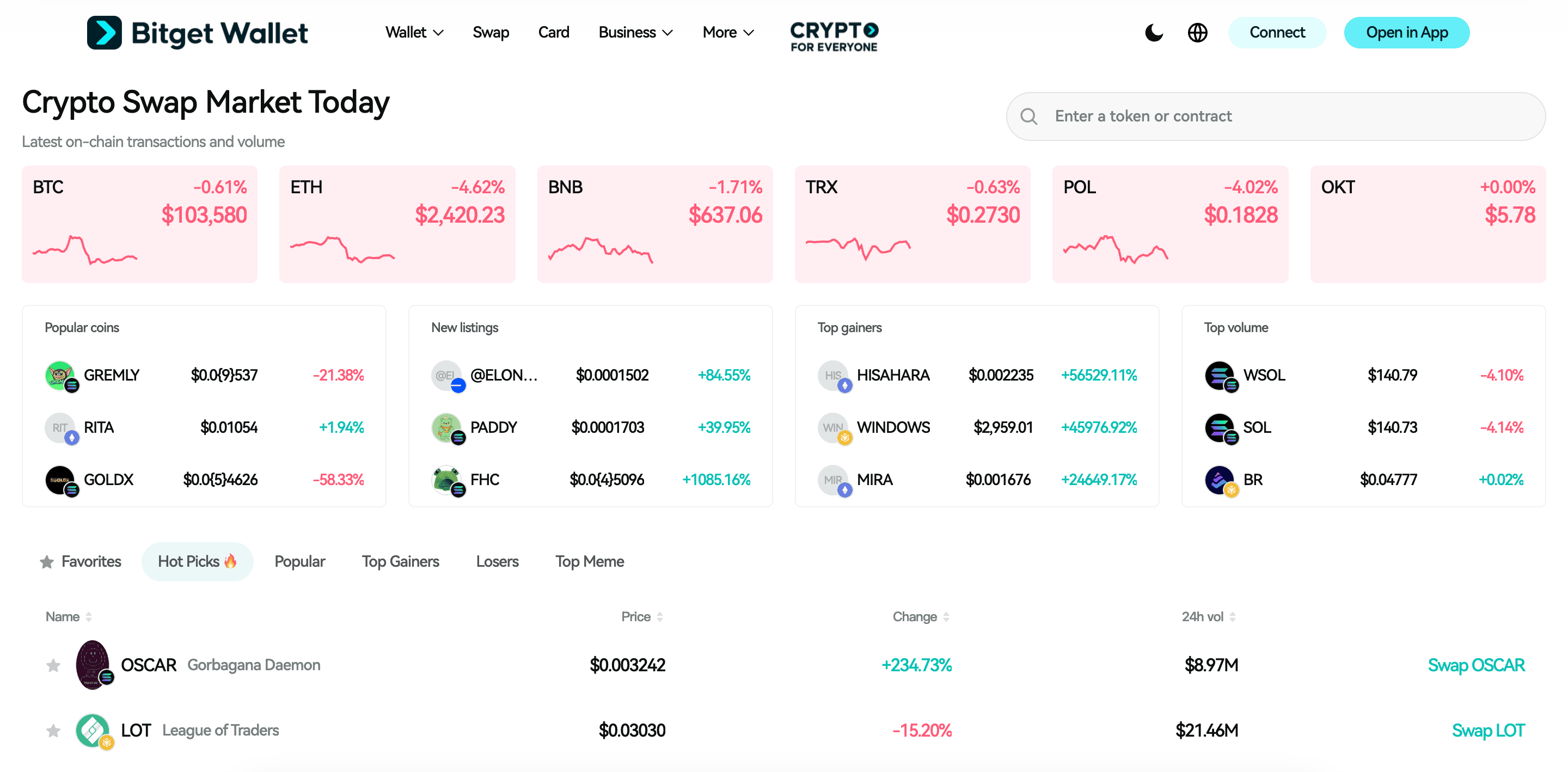Switch to the Hot Picks tab
Viewport: 1568px width, 772px height.
tap(197, 561)
